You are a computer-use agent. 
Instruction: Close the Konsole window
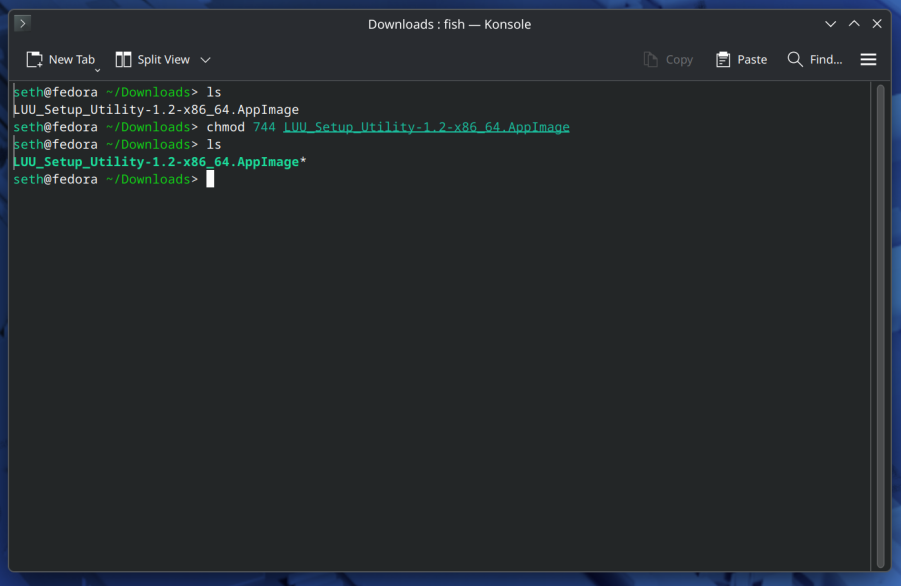(x=877, y=24)
